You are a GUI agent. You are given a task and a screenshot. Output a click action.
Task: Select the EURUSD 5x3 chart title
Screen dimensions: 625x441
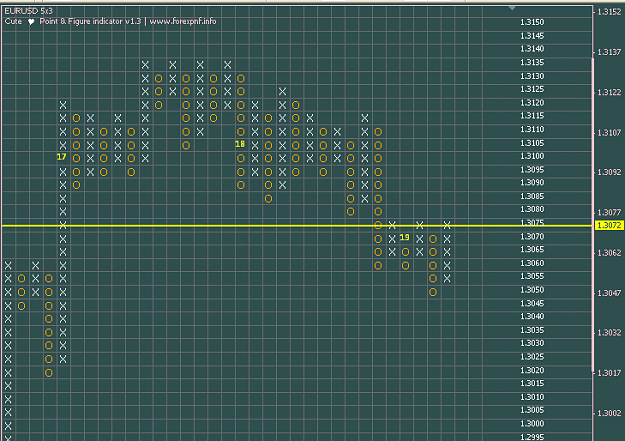point(28,11)
